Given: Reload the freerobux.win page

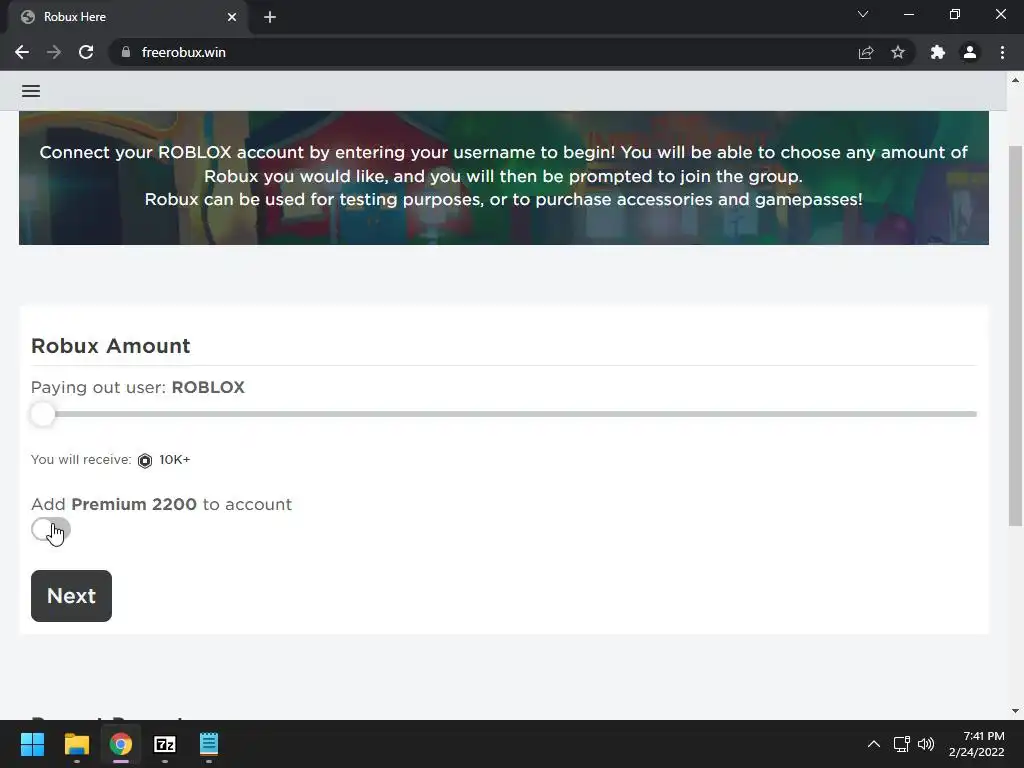Looking at the screenshot, I should click(x=86, y=52).
